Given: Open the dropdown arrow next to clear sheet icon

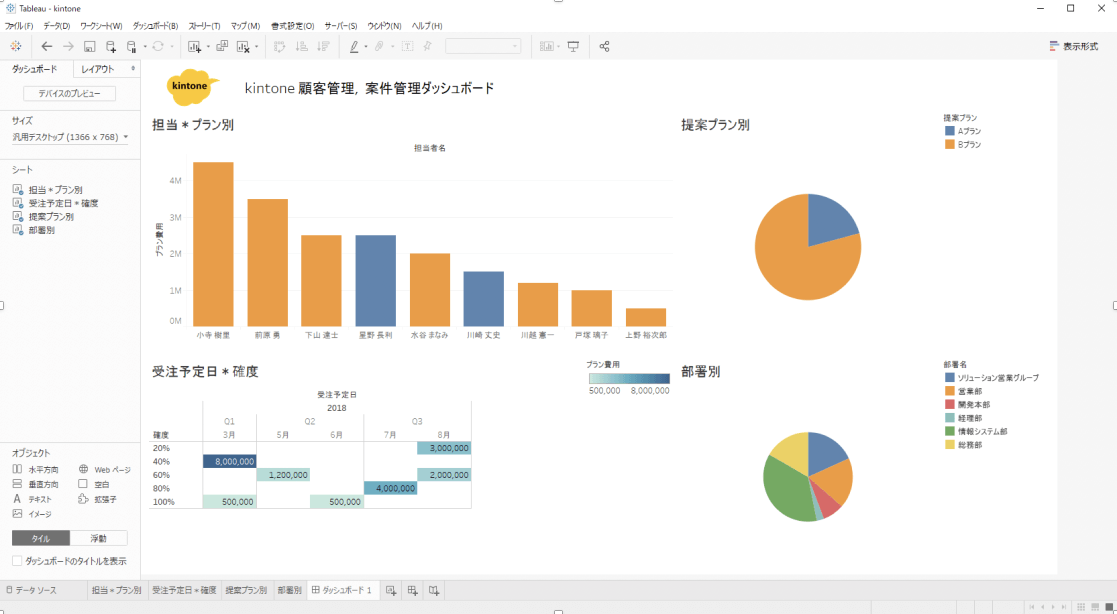Looking at the screenshot, I should (256, 47).
